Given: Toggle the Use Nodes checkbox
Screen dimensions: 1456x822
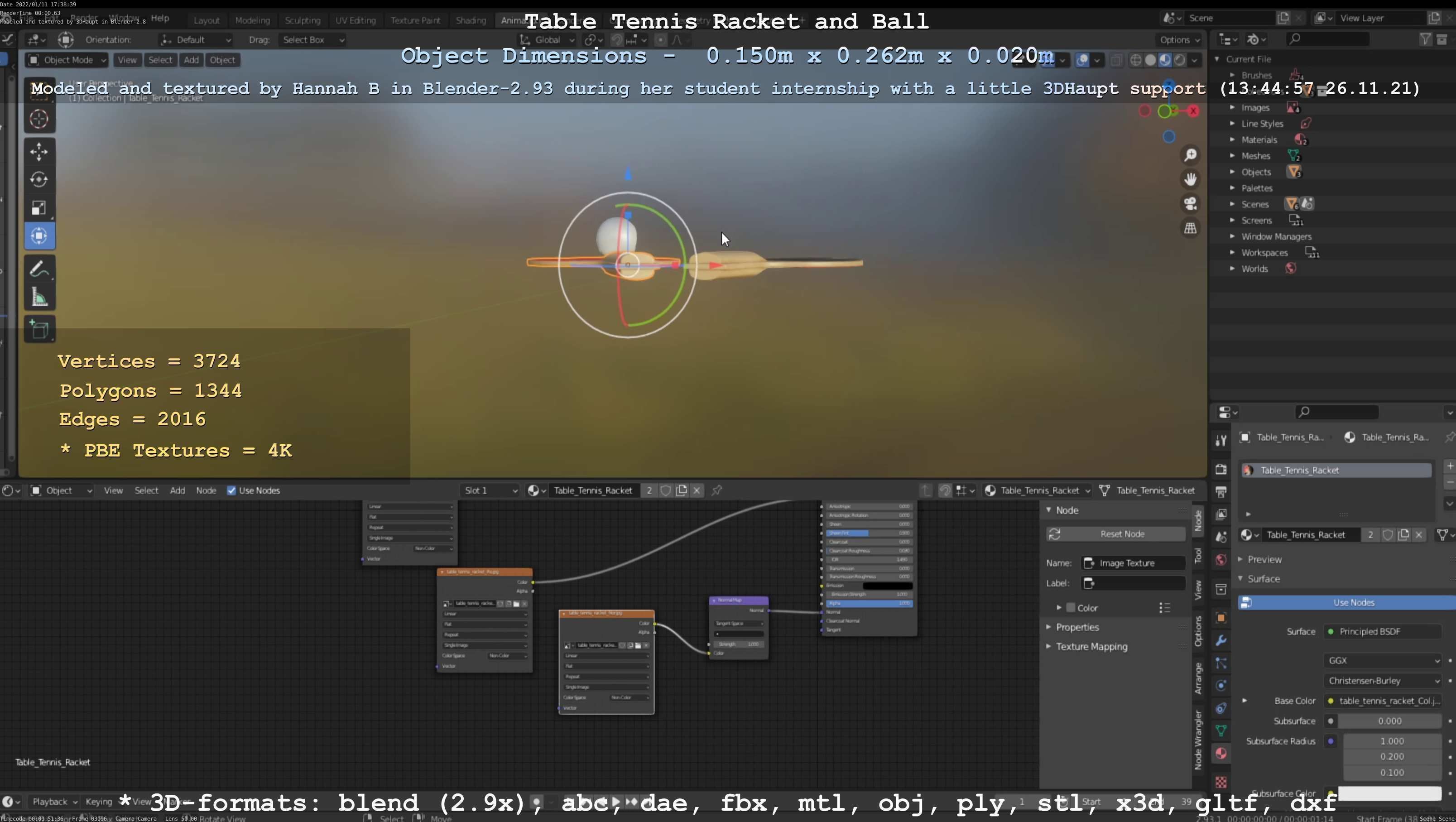Looking at the screenshot, I should tap(232, 490).
